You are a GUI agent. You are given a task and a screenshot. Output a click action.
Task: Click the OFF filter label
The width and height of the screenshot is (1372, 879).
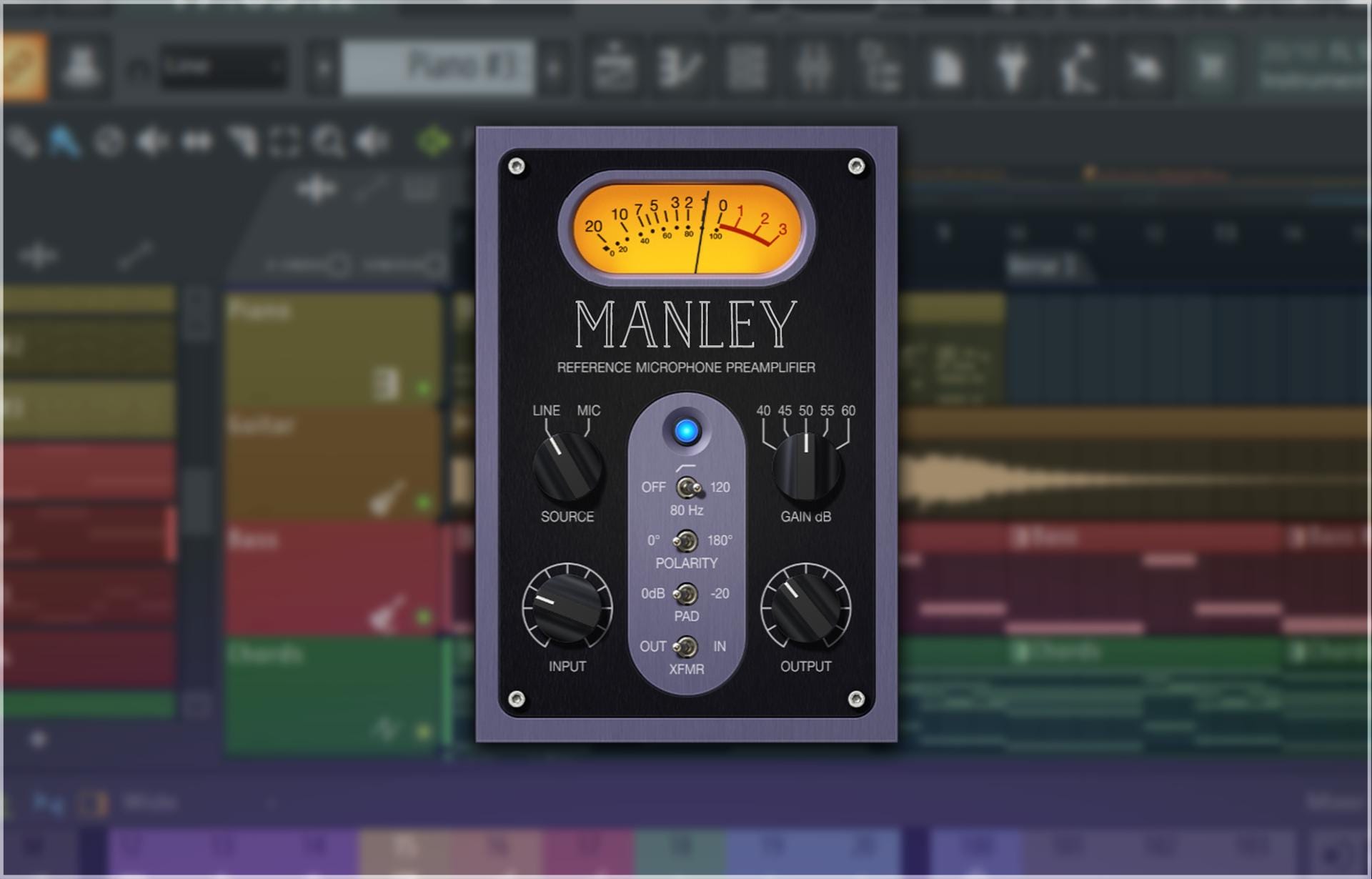[x=653, y=487]
